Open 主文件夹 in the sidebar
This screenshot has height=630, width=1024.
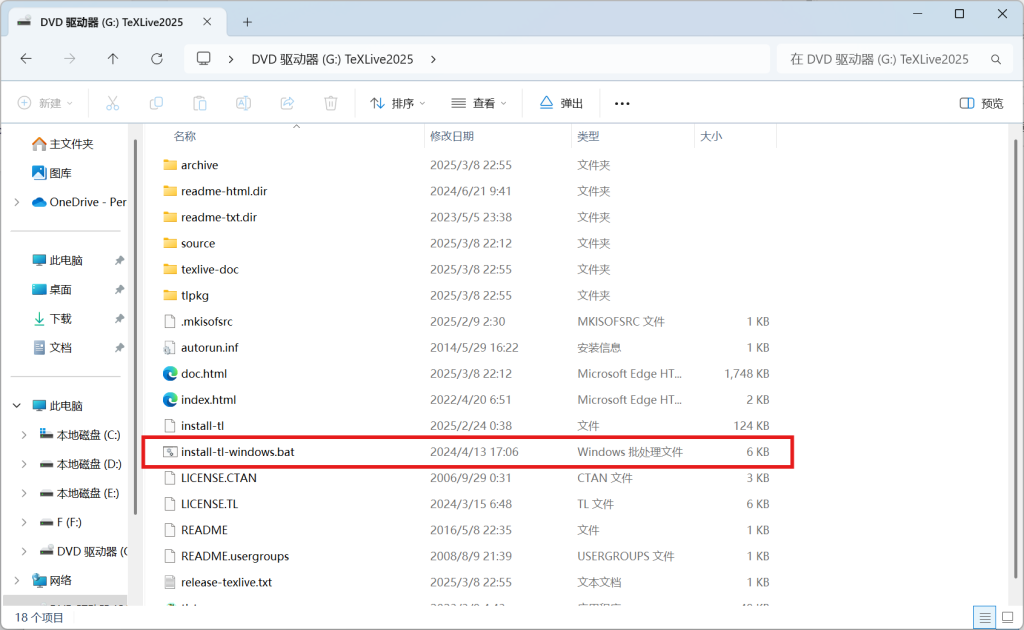pos(63,144)
